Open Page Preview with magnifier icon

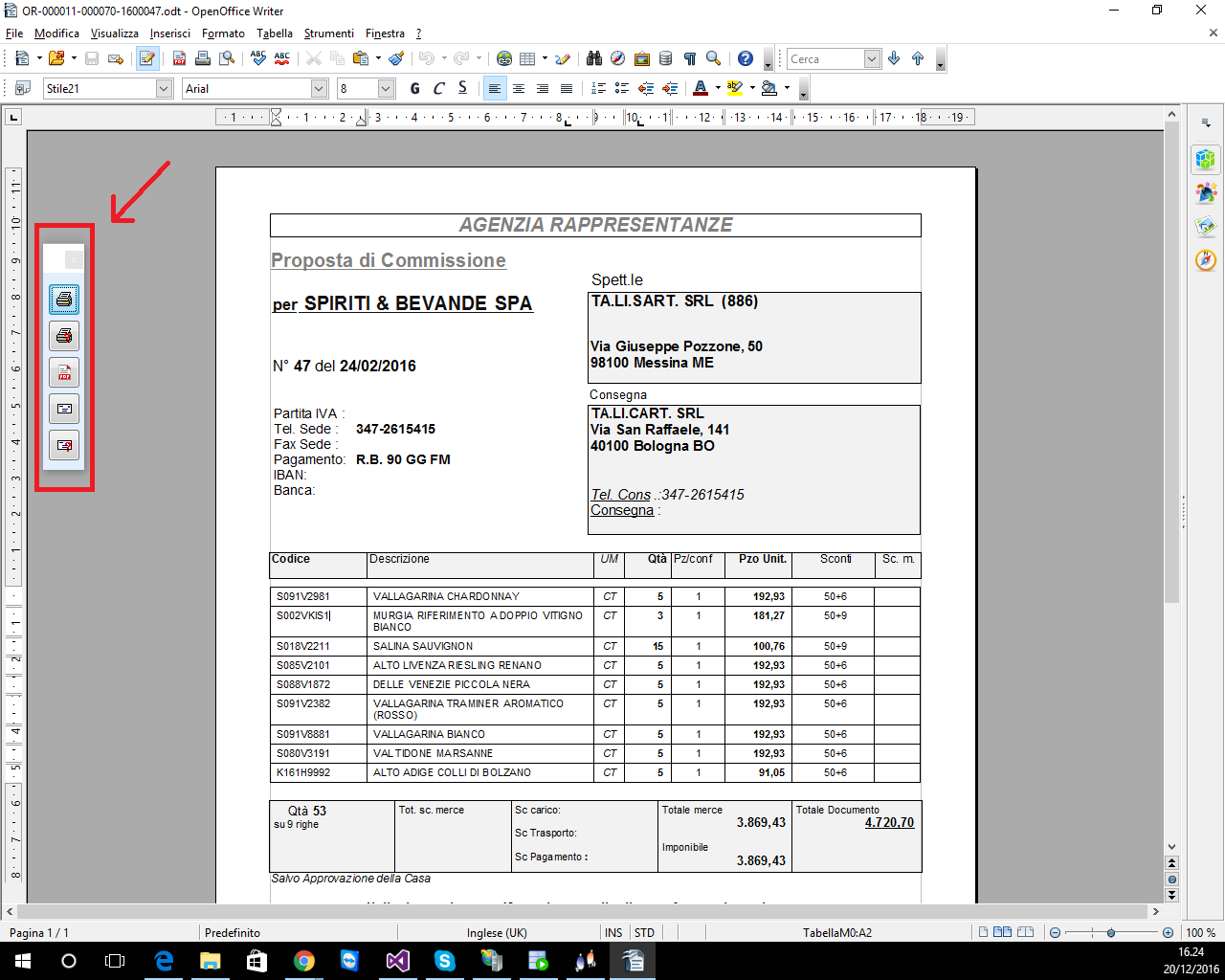[227, 58]
